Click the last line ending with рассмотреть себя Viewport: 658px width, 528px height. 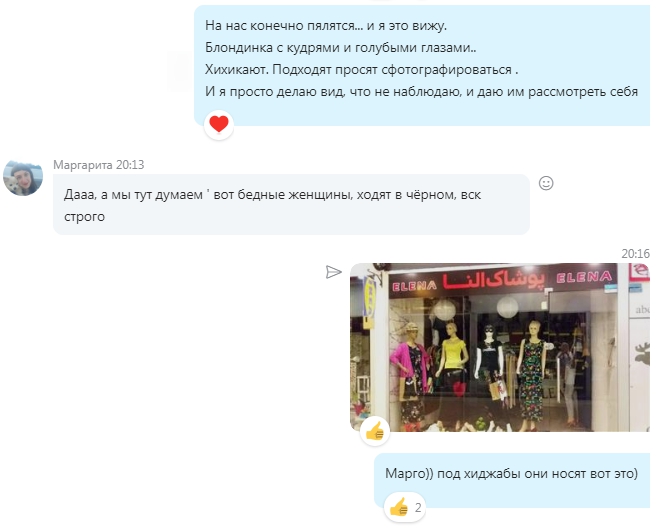click(421, 91)
